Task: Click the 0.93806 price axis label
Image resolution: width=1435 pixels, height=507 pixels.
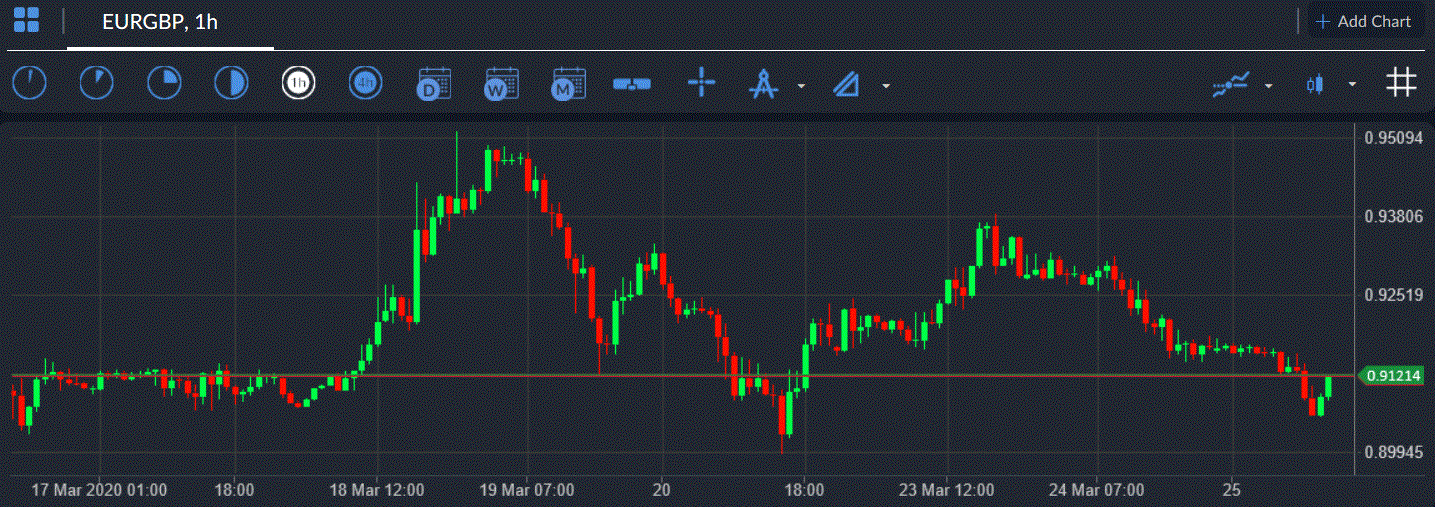Action: 1392,216
